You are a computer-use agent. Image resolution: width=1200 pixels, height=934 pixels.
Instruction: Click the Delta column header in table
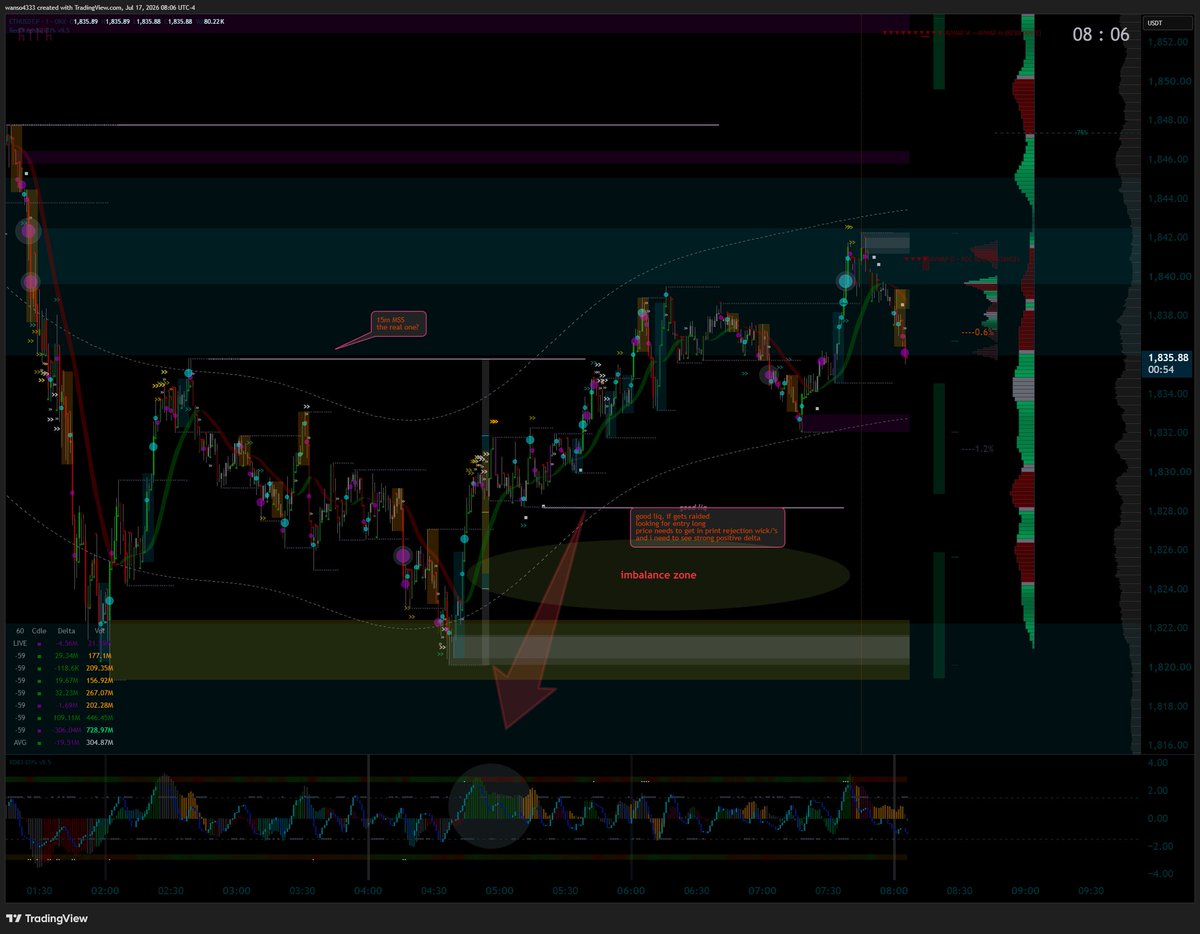coord(67,632)
